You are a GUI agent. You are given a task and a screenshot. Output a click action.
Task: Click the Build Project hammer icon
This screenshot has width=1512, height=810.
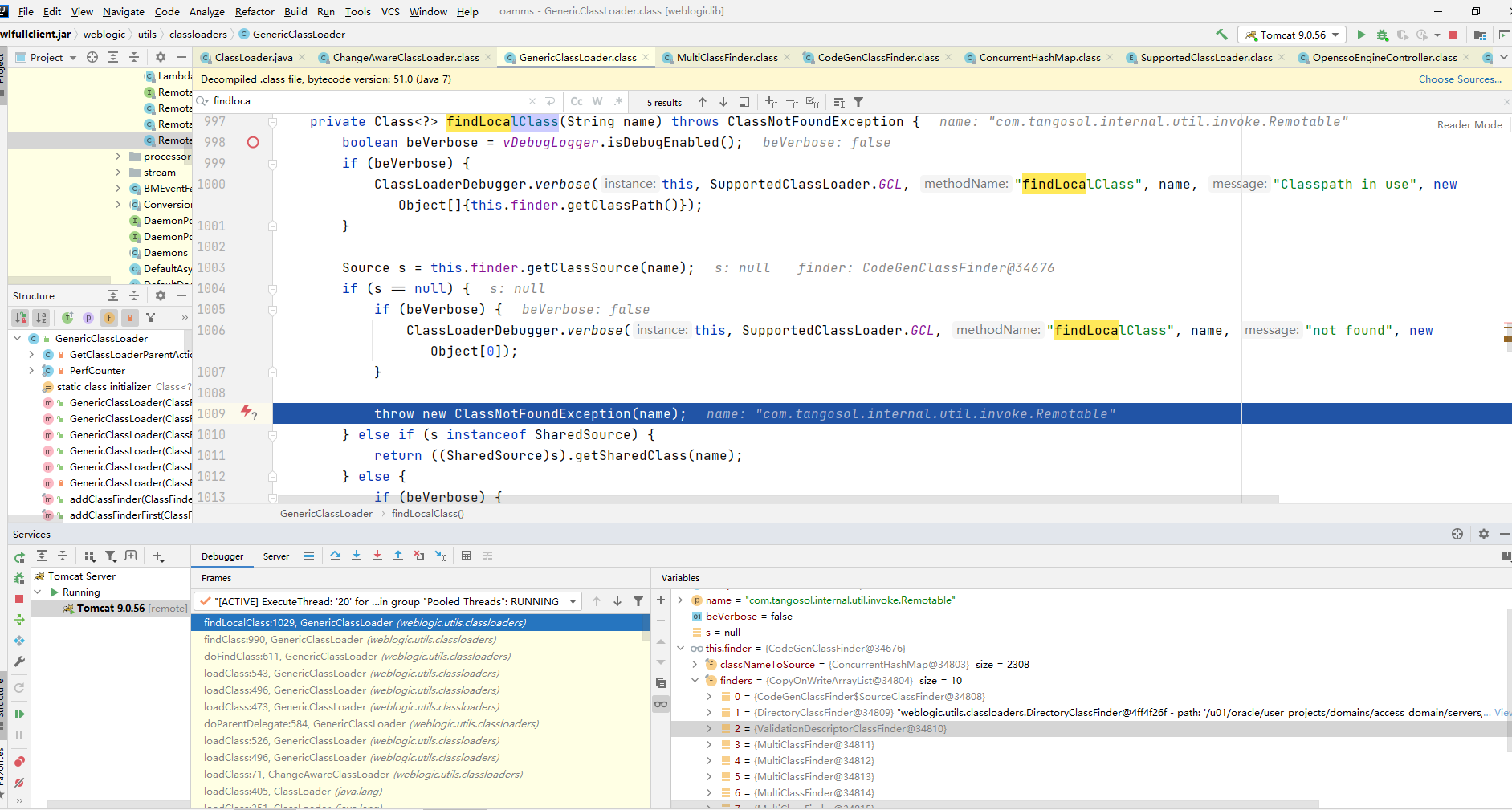(1221, 35)
